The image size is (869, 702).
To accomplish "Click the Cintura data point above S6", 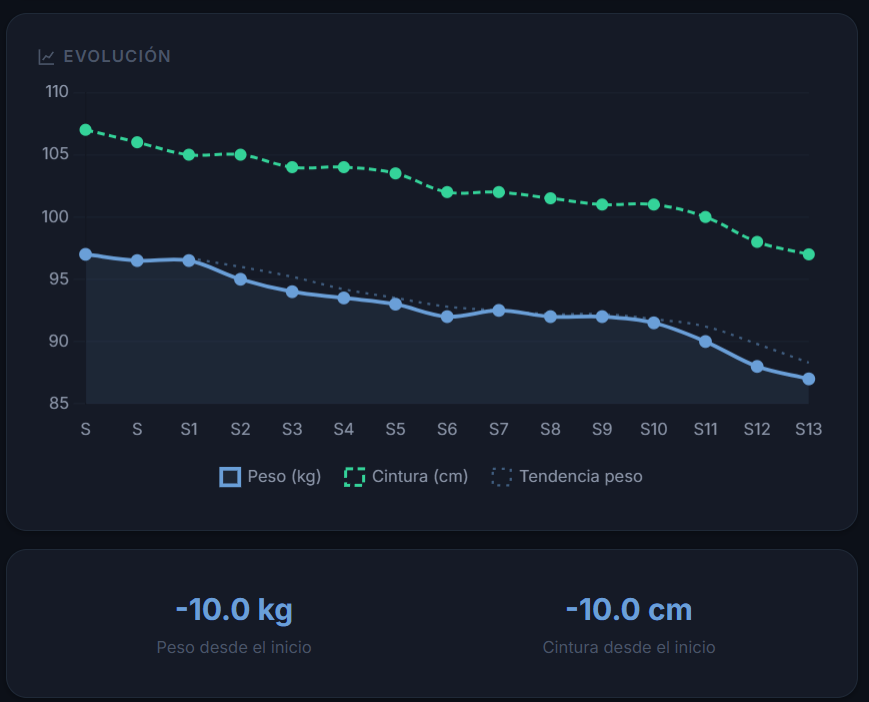I will [x=447, y=192].
